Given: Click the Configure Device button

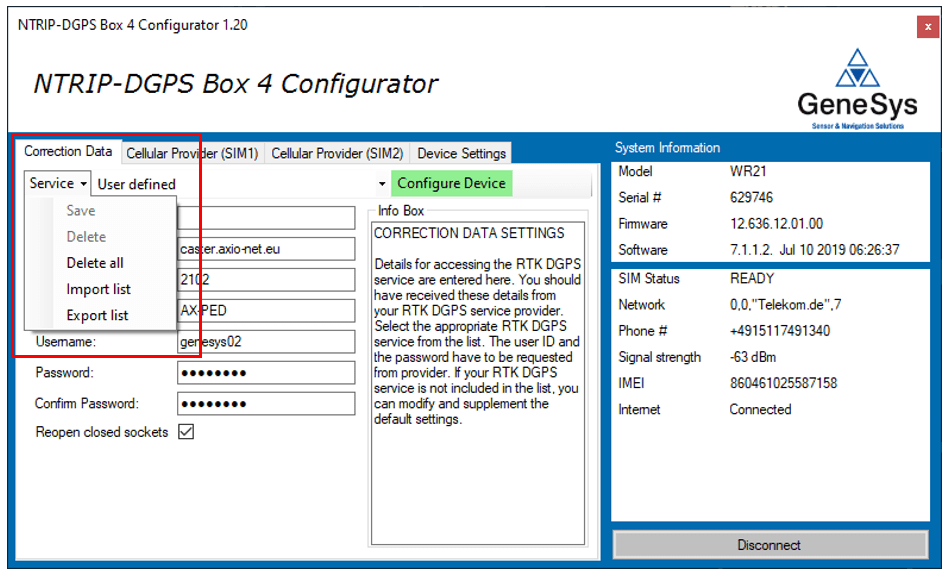Looking at the screenshot, I should pyautogui.click(x=452, y=183).
